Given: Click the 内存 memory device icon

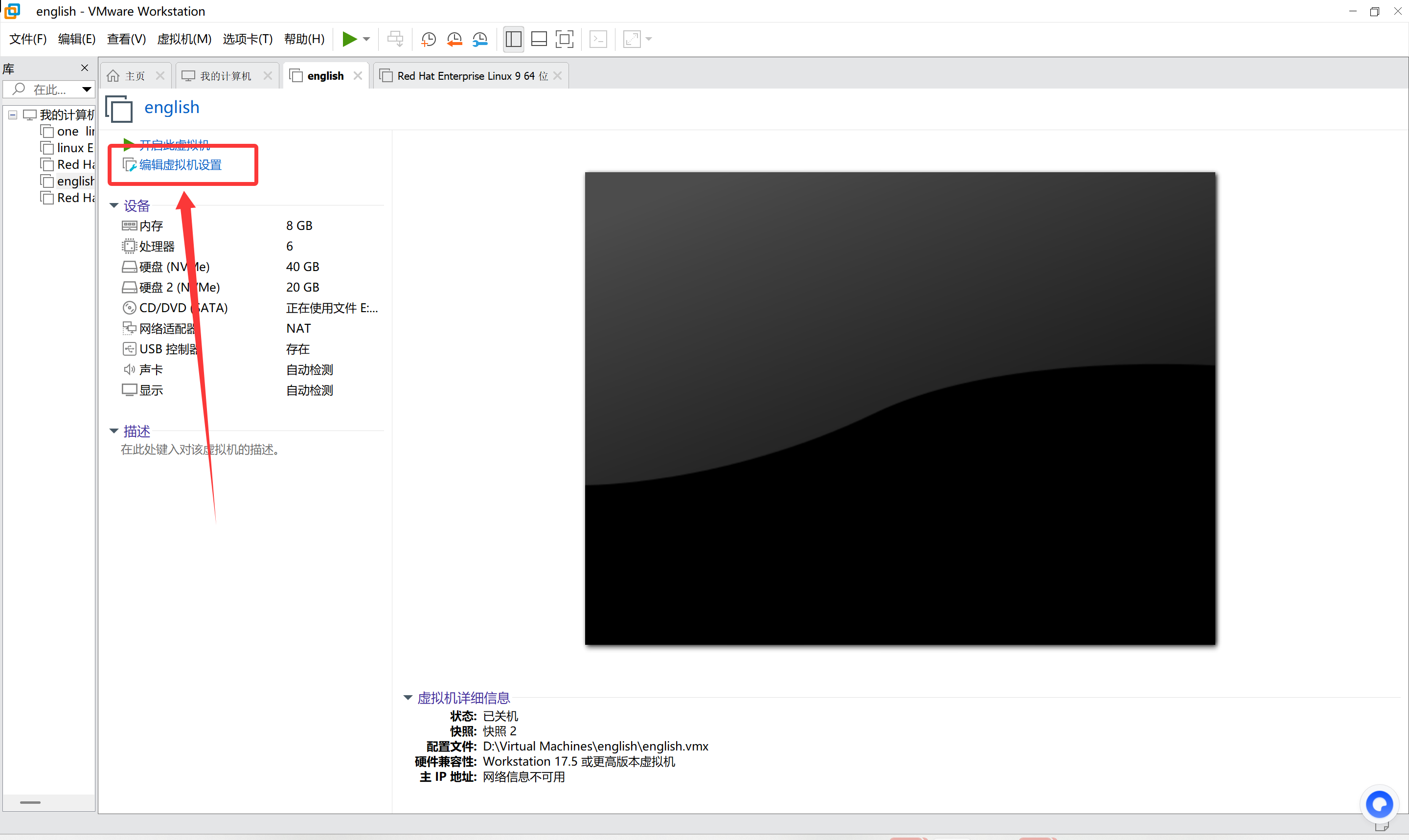Looking at the screenshot, I should [129, 226].
